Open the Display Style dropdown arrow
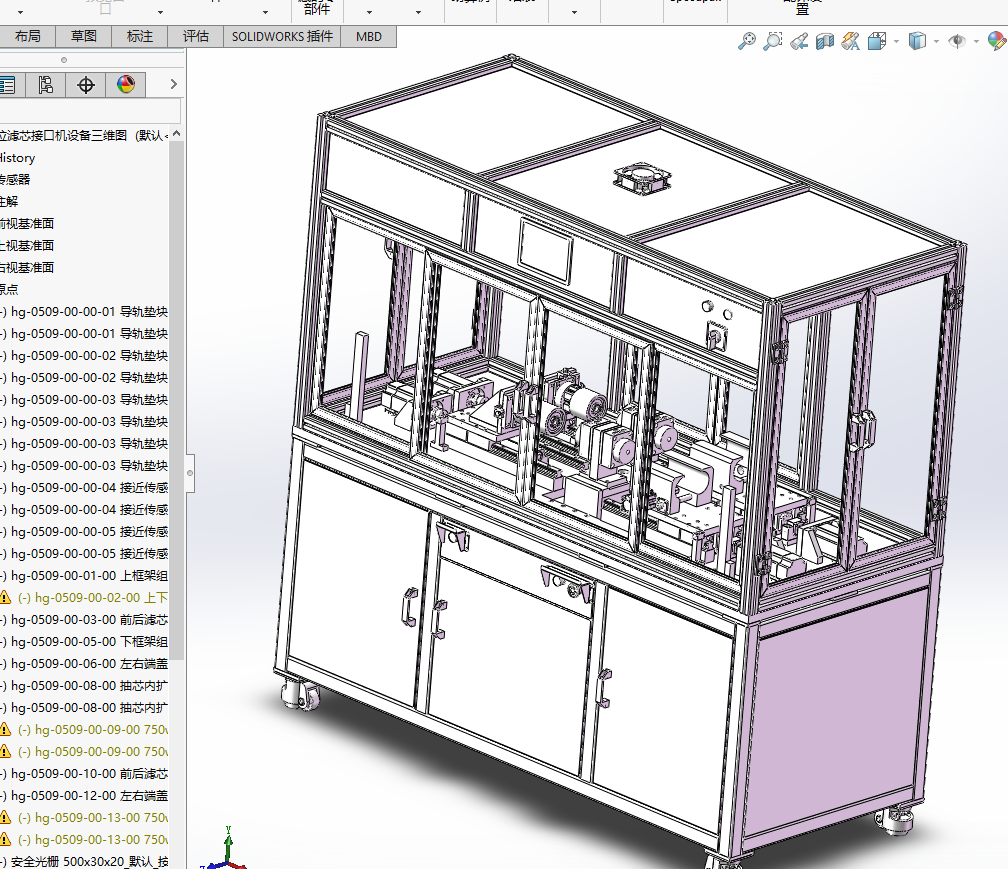1008x869 pixels. tap(936, 42)
